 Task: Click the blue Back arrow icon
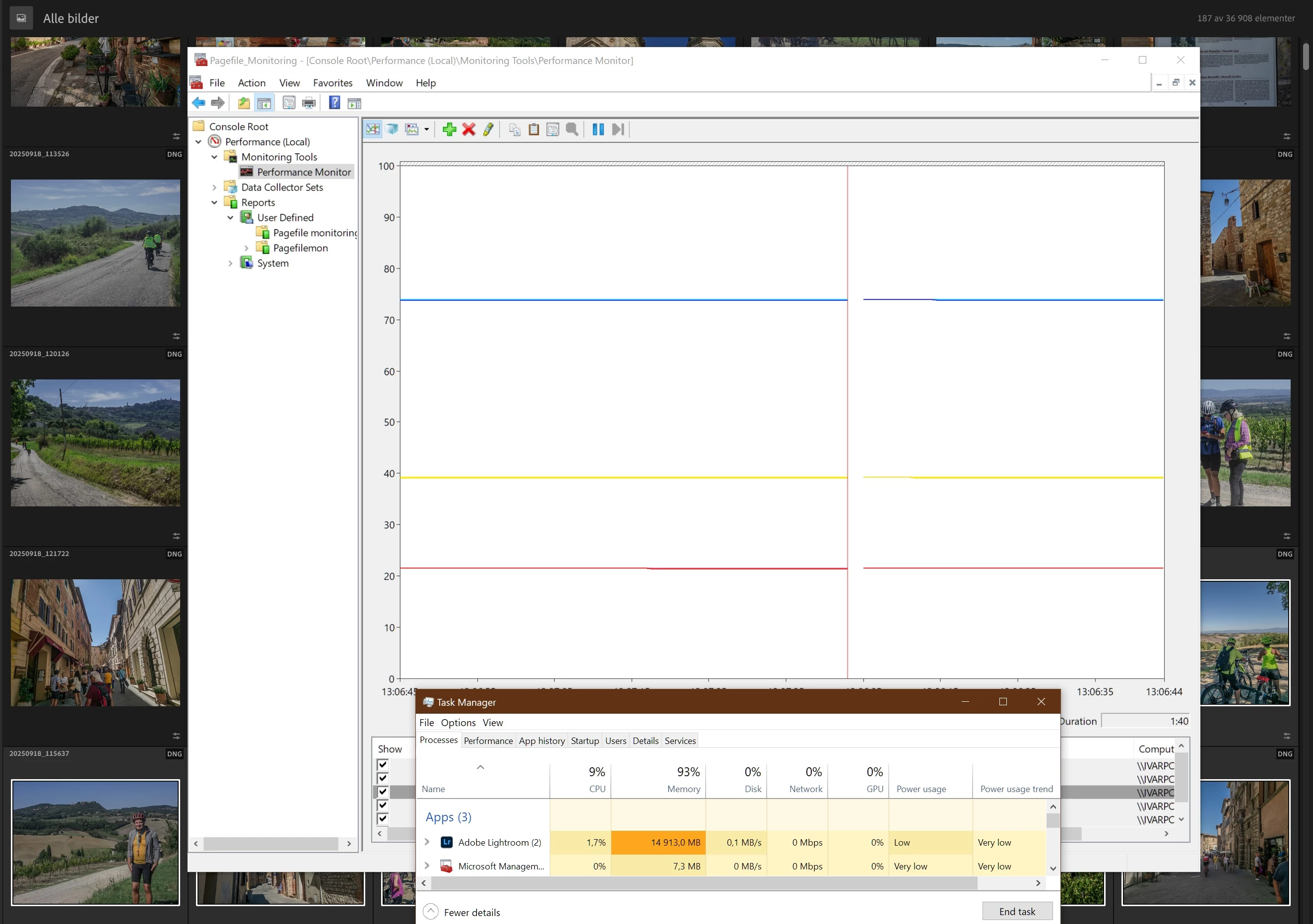pyautogui.click(x=198, y=103)
